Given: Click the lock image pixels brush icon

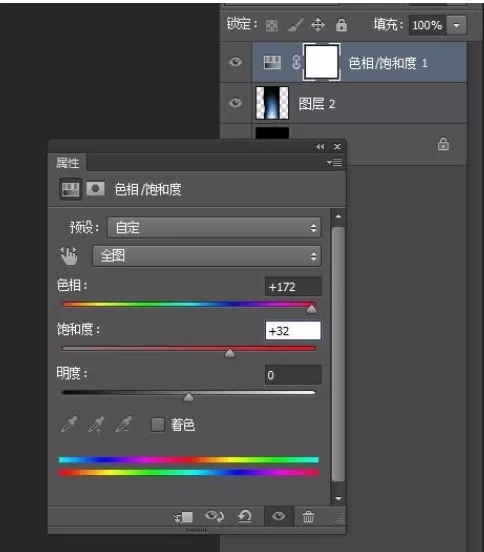Looking at the screenshot, I should coord(295,25).
